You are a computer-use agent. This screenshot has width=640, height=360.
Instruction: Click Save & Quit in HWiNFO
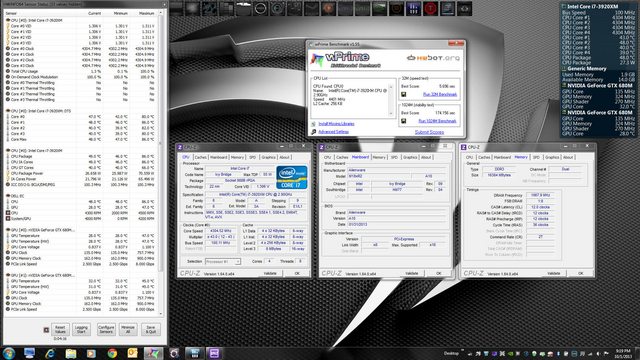(151, 329)
